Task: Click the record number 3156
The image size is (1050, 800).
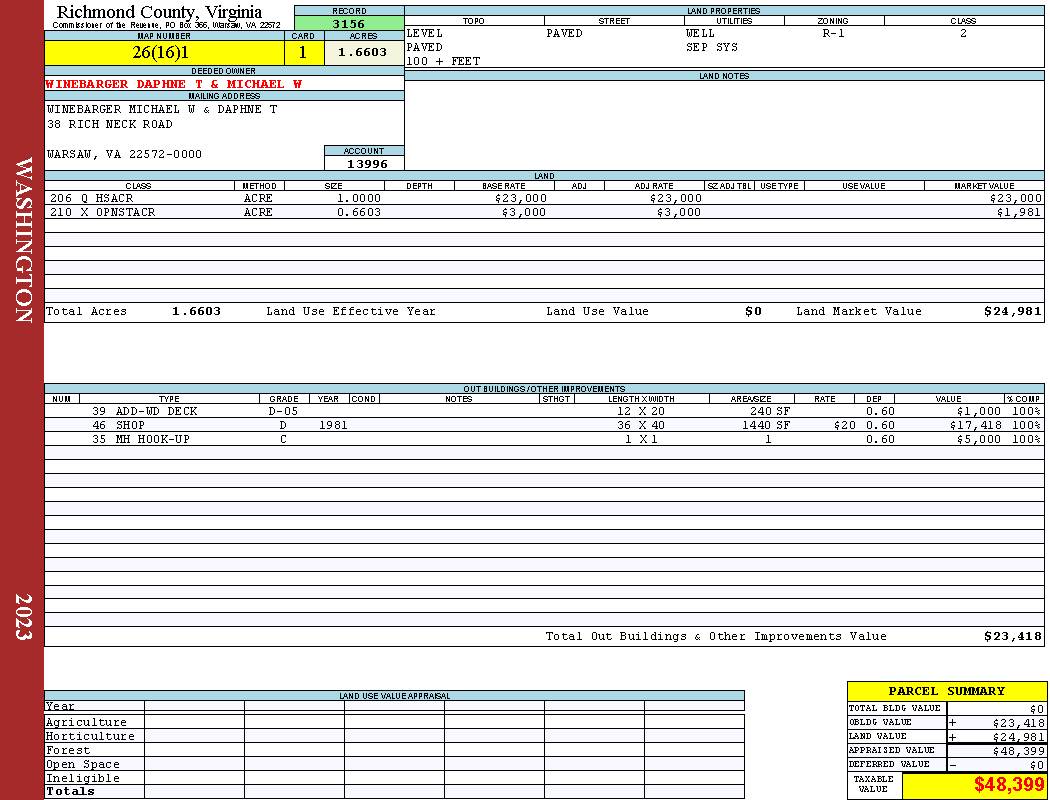Action: point(349,23)
